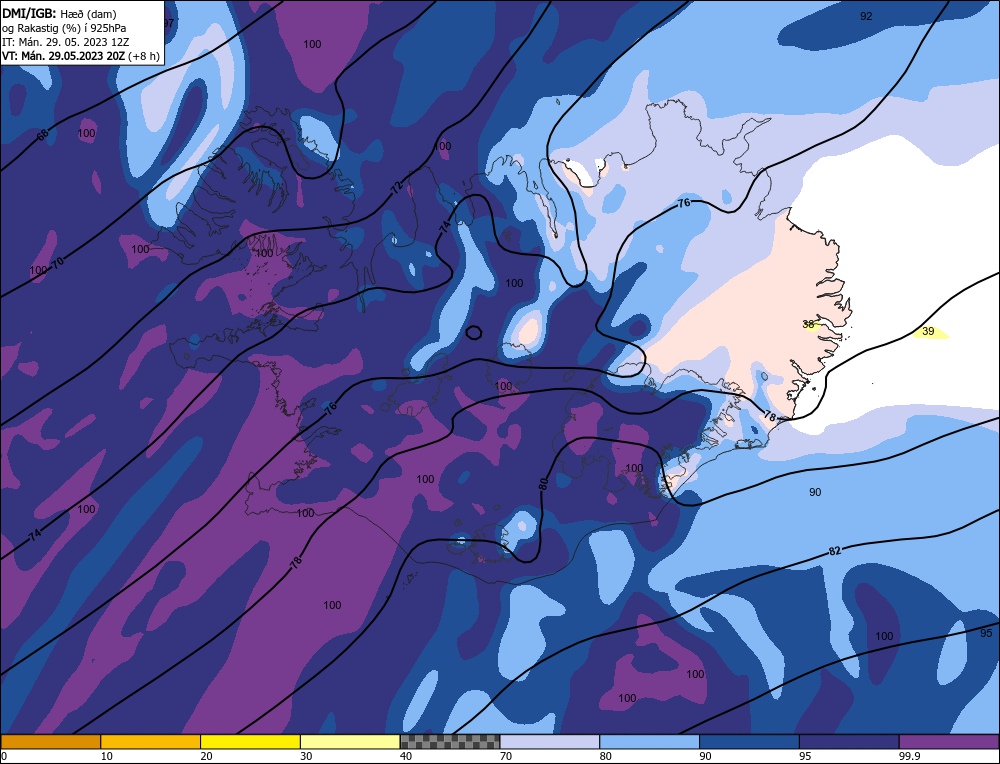Viewport: 1000px width, 764px height.
Task: Click the dark navy 95–99.9 legend swatch
Action: [x=849, y=742]
